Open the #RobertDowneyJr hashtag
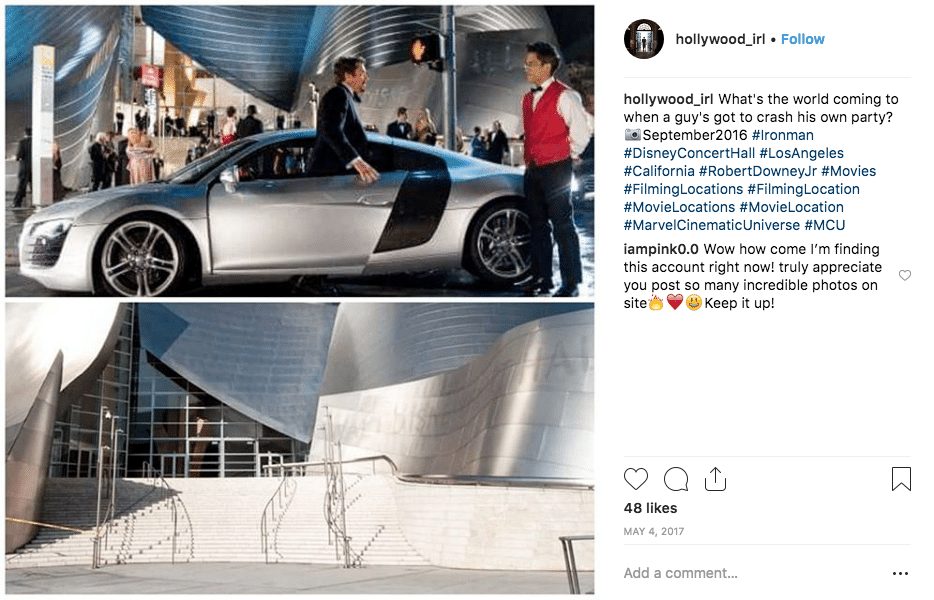The width and height of the screenshot is (934, 600). click(x=758, y=171)
